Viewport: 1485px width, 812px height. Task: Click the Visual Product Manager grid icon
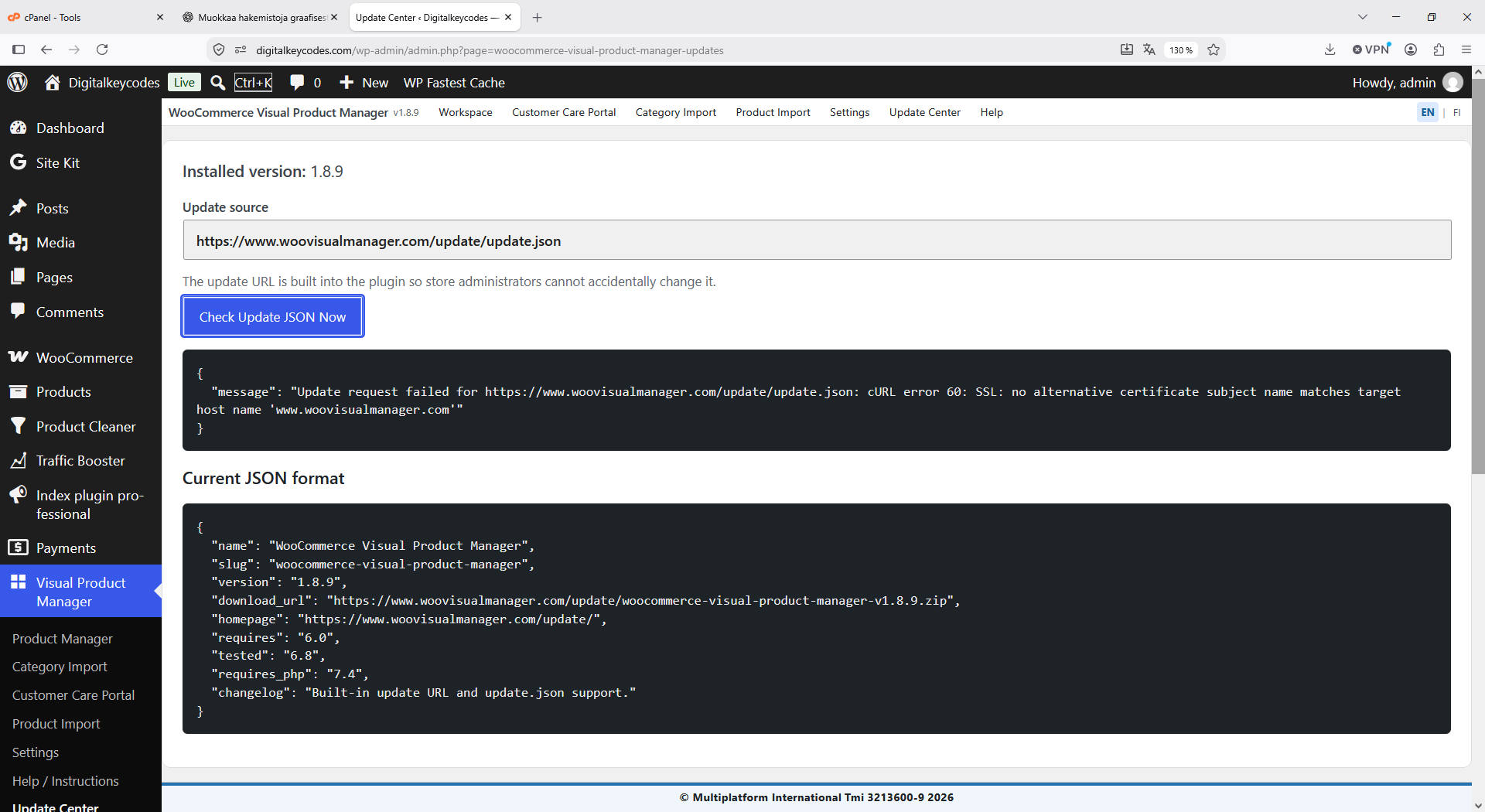(18, 582)
